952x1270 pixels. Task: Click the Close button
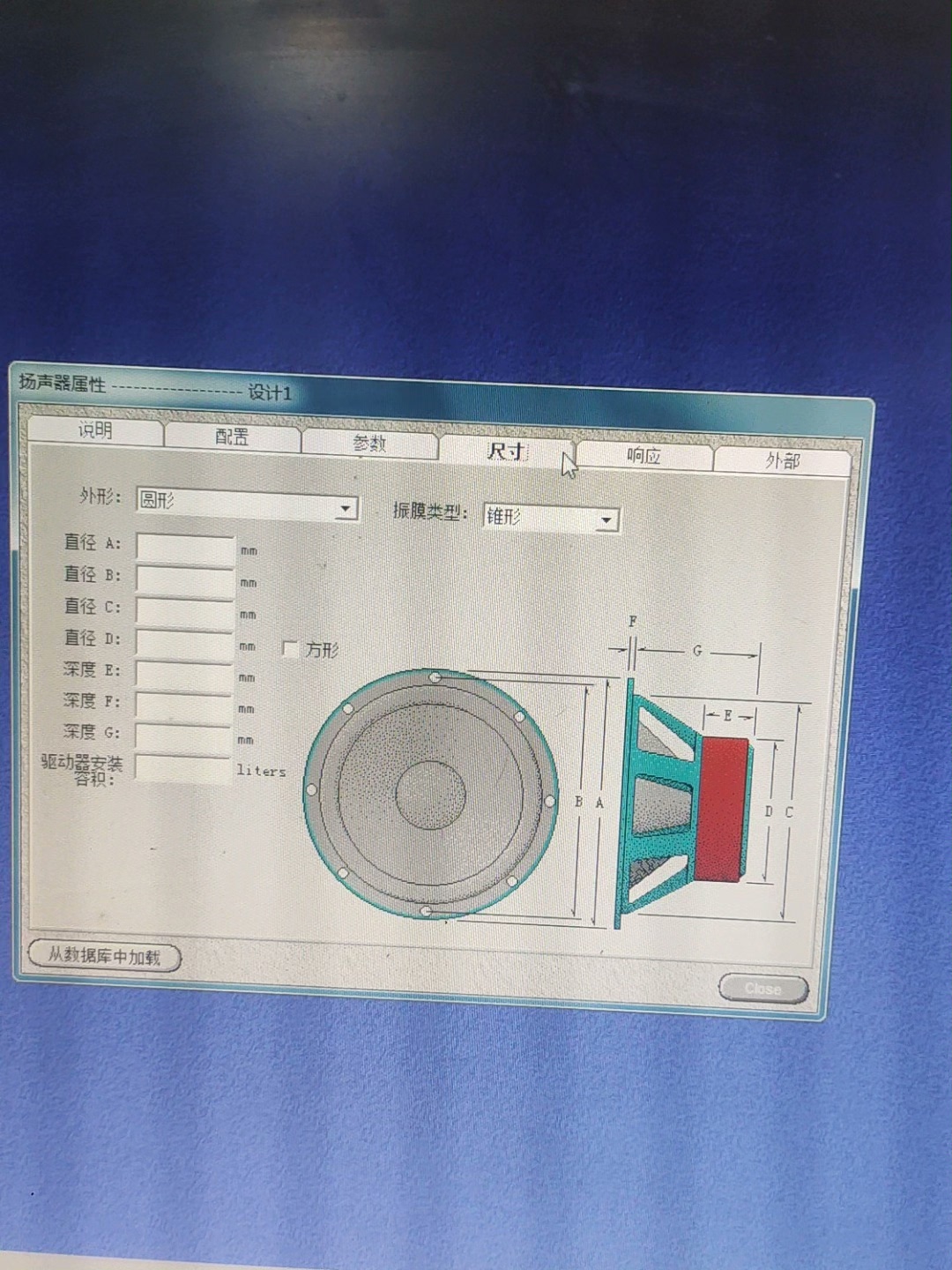pos(763,989)
